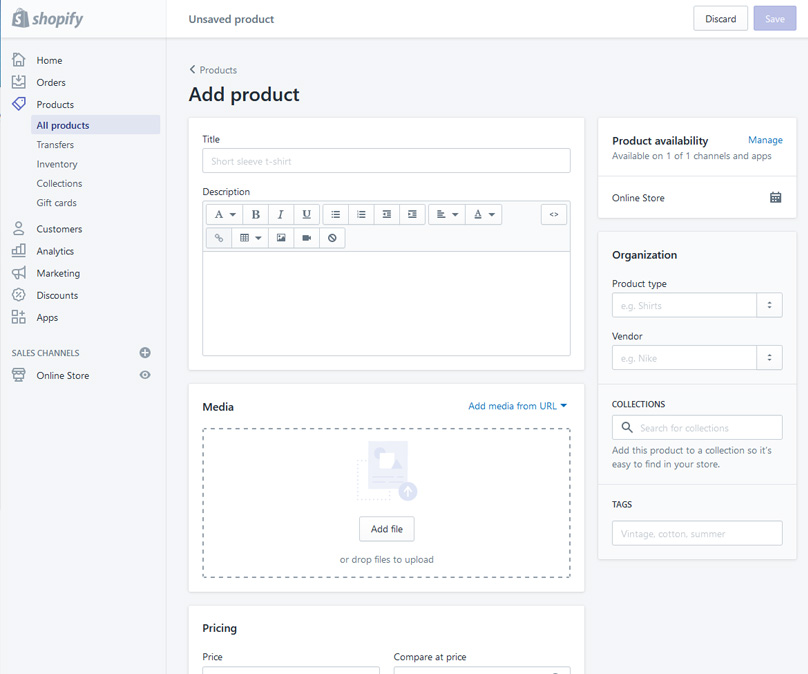
Task: Open the text color dropdown
Action: point(484,214)
